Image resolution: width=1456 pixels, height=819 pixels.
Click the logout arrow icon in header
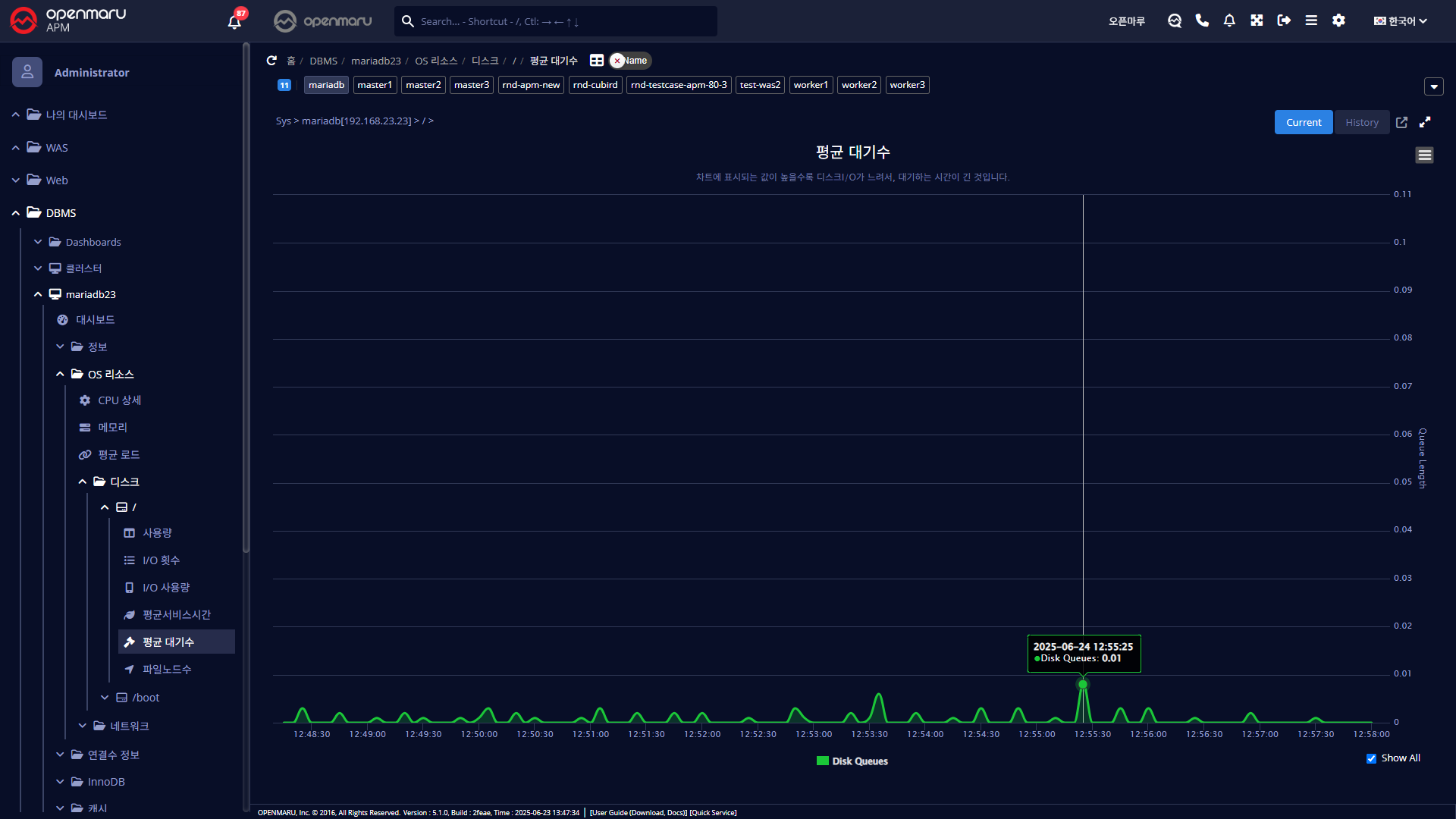pyautogui.click(x=1284, y=20)
